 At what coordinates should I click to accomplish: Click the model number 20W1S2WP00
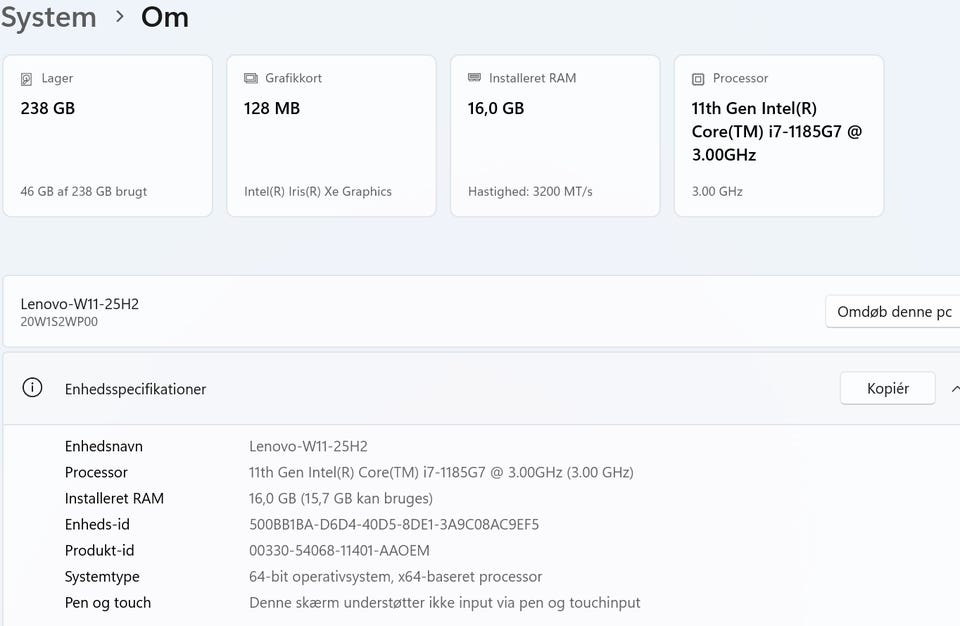click(59, 322)
